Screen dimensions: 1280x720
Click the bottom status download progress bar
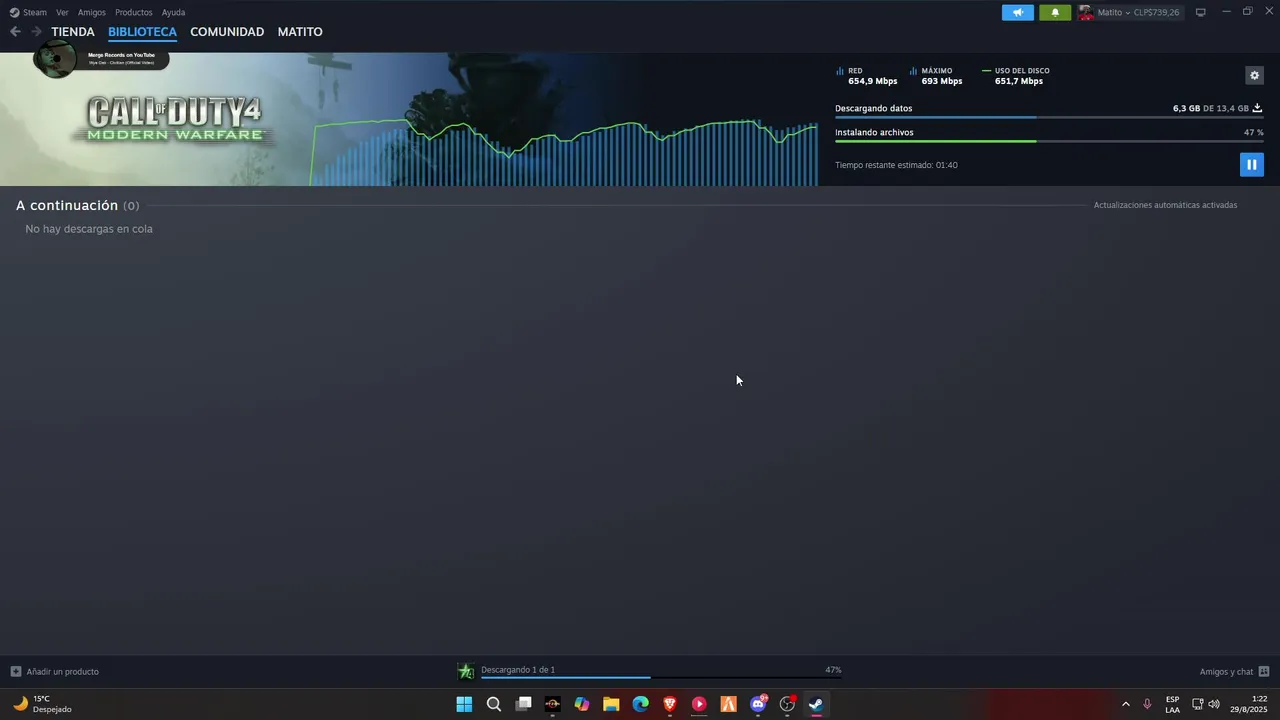click(x=661, y=678)
